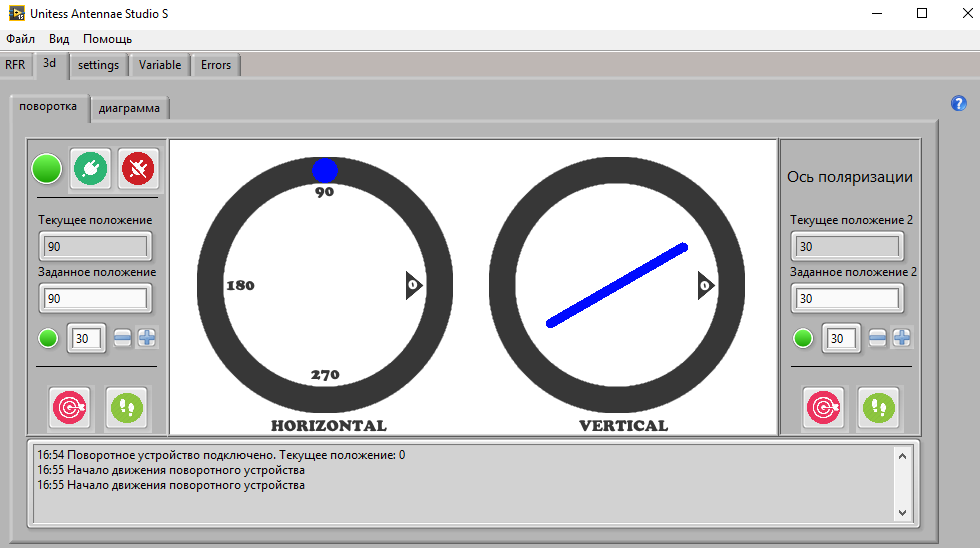Open the Помощь menu
Screen dimensions: 980x548
(x=107, y=39)
